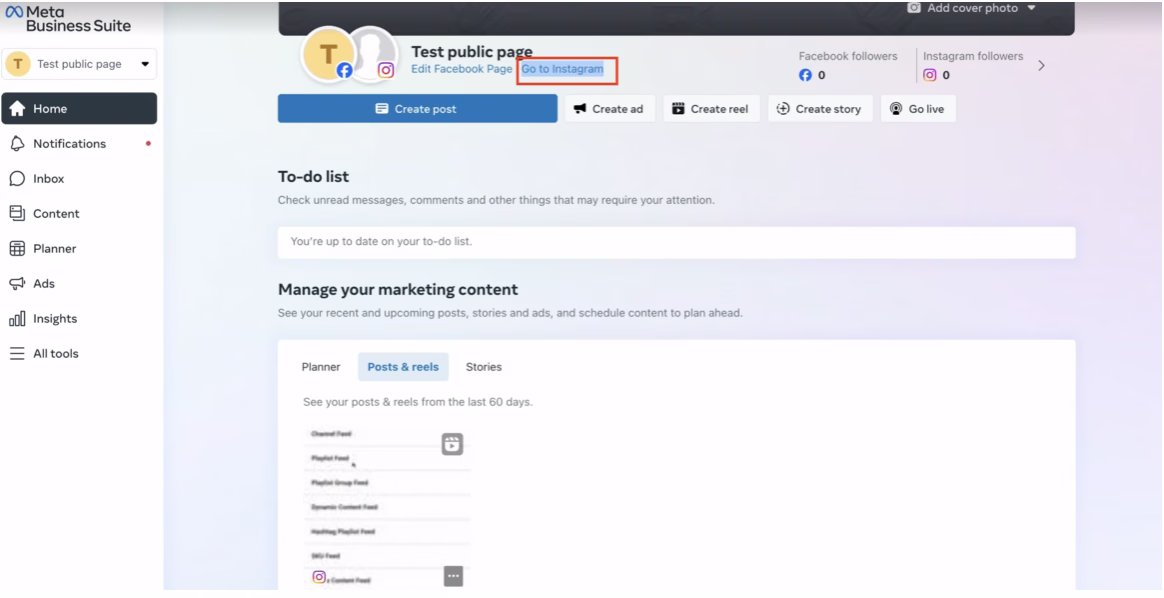The height and width of the screenshot is (598, 1164).
Task: Open Add cover photo dropdown
Action: [x=971, y=8]
